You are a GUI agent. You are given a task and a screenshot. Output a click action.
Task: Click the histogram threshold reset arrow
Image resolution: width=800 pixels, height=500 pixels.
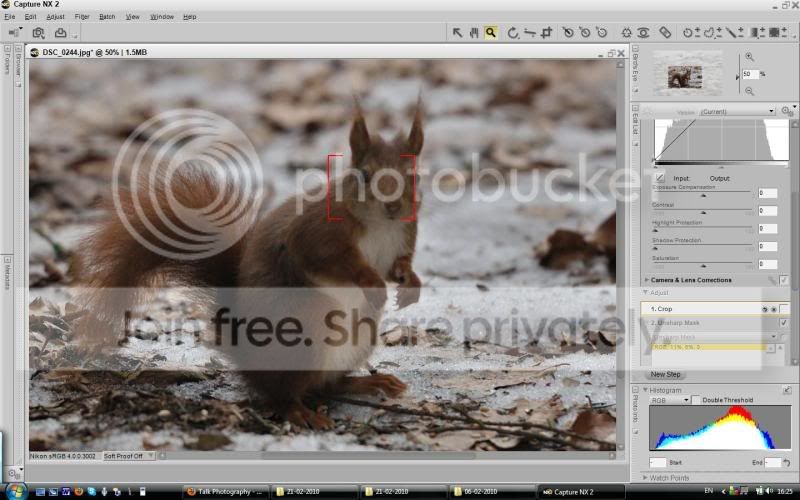(x=787, y=463)
